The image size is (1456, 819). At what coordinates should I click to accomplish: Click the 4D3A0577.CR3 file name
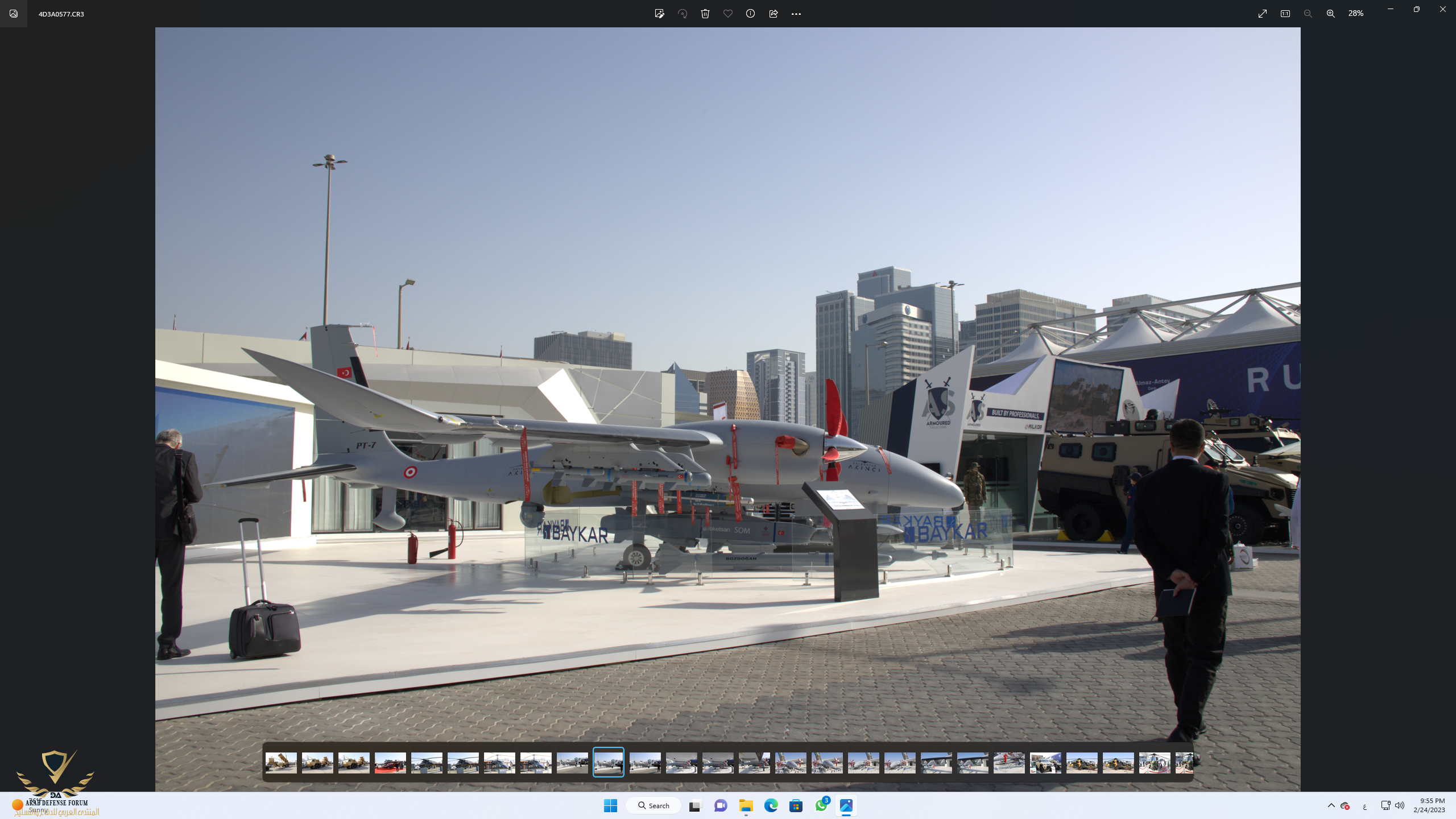click(x=61, y=14)
